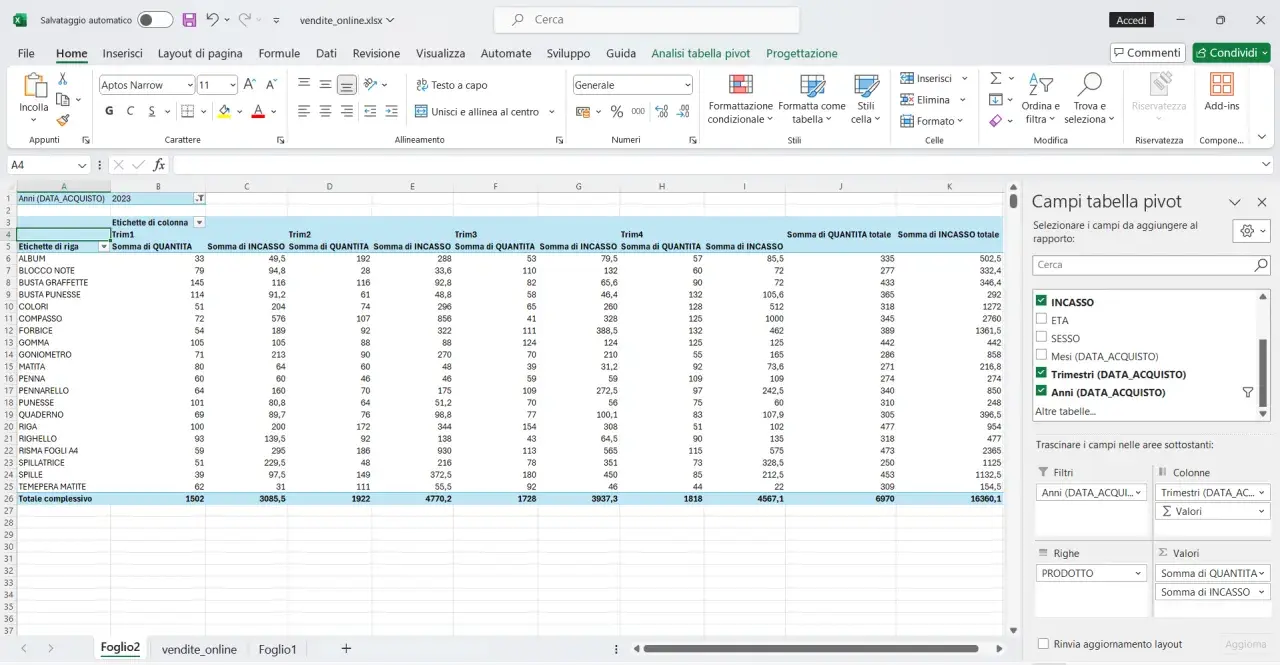Open Trova e seleziona menu

1090,100
